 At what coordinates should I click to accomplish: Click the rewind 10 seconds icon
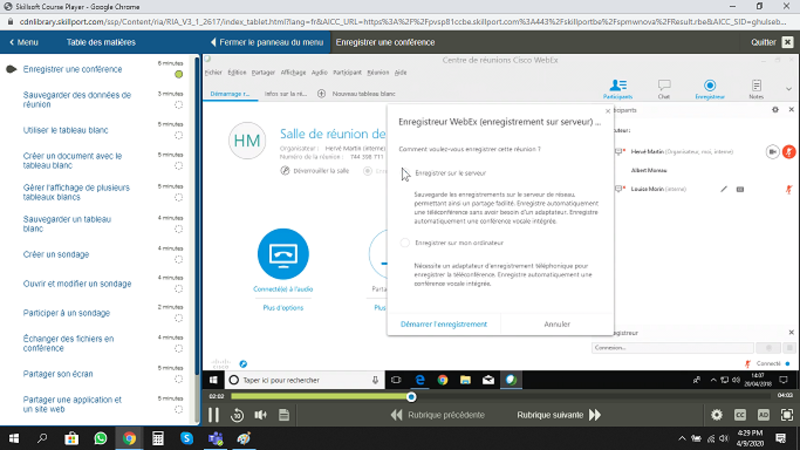tap(237, 415)
